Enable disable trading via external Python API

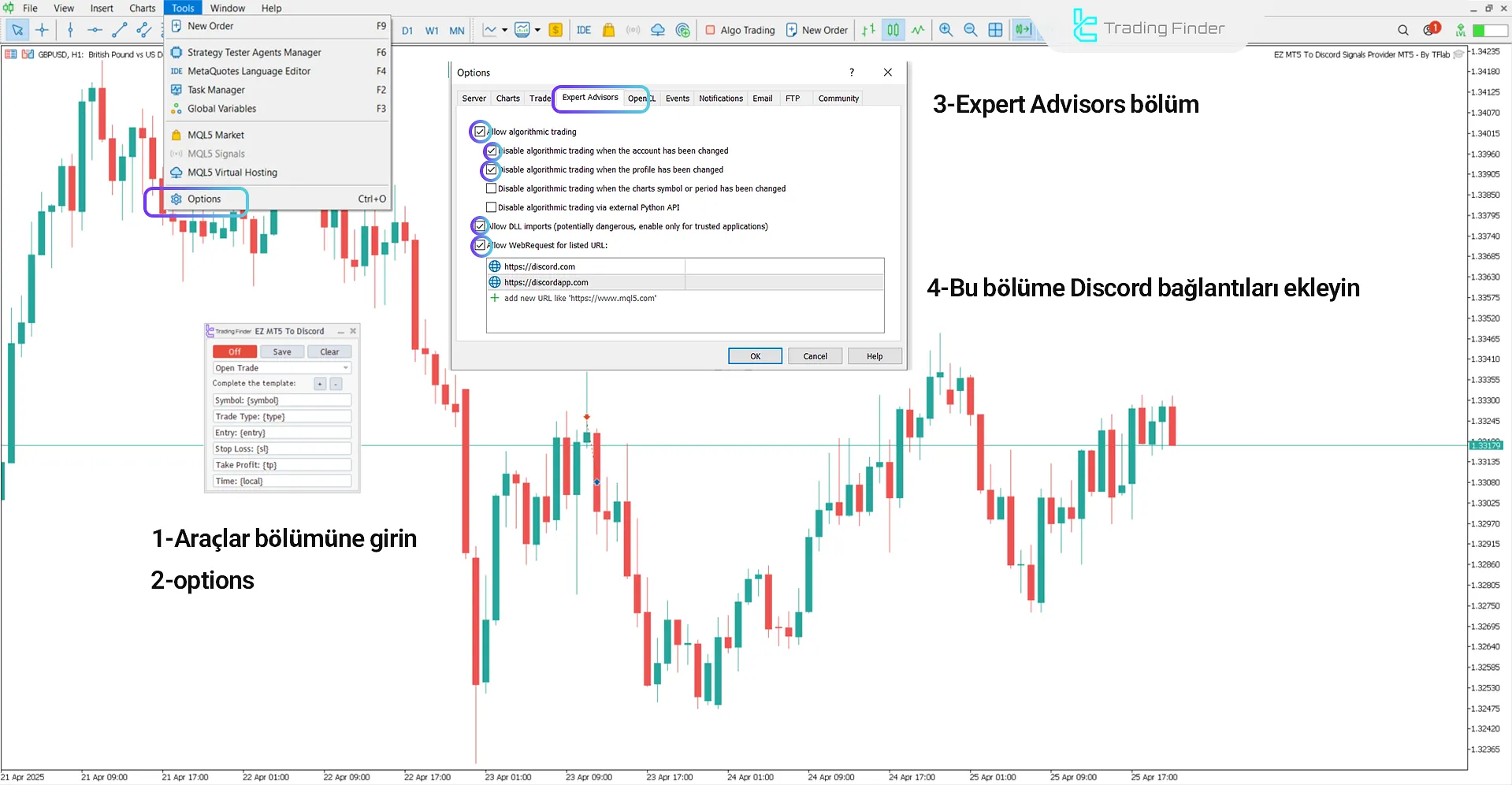[491, 207]
